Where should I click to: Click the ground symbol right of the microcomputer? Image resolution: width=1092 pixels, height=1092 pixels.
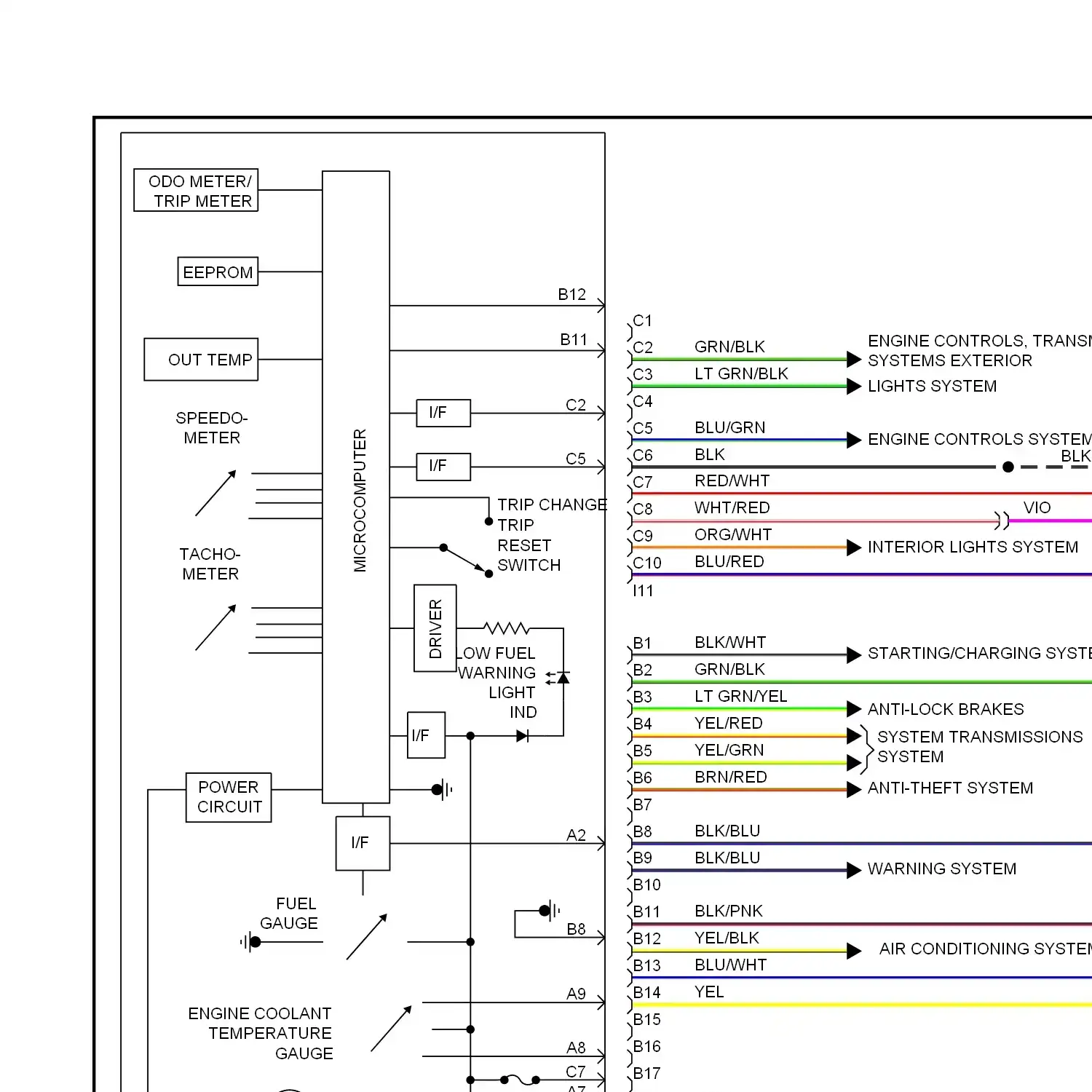pyautogui.click(x=443, y=789)
